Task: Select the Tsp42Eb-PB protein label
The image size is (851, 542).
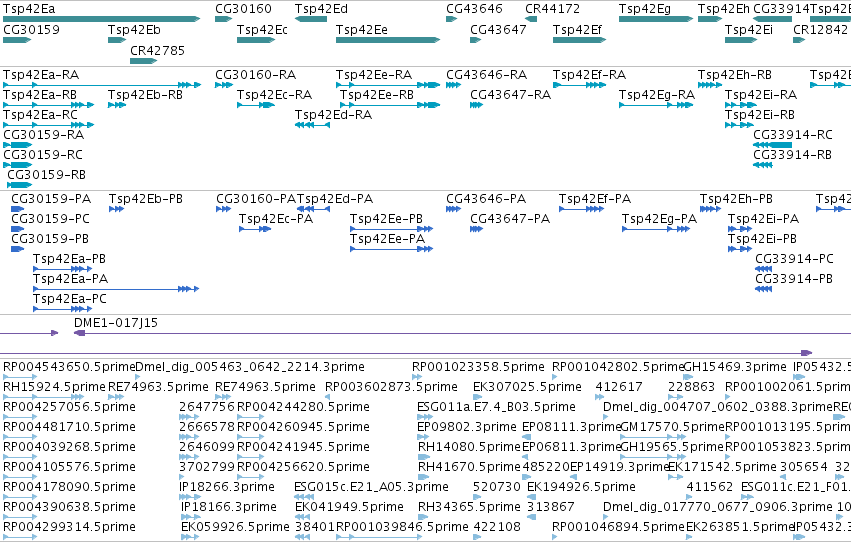Action: [x=145, y=199]
